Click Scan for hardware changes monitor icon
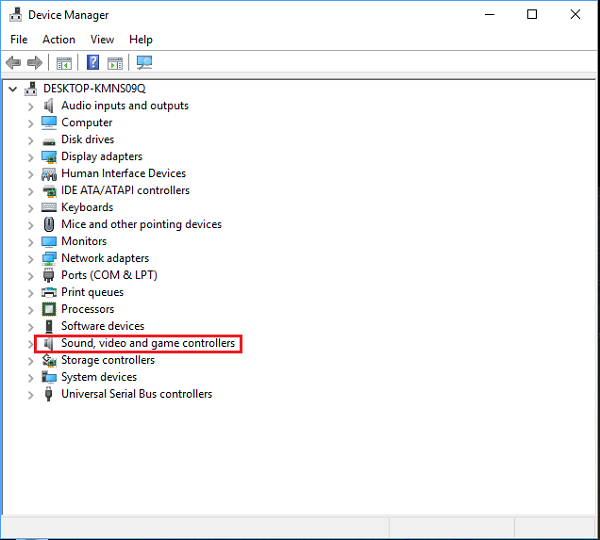This screenshot has width=600, height=540. tap(144, 63)
